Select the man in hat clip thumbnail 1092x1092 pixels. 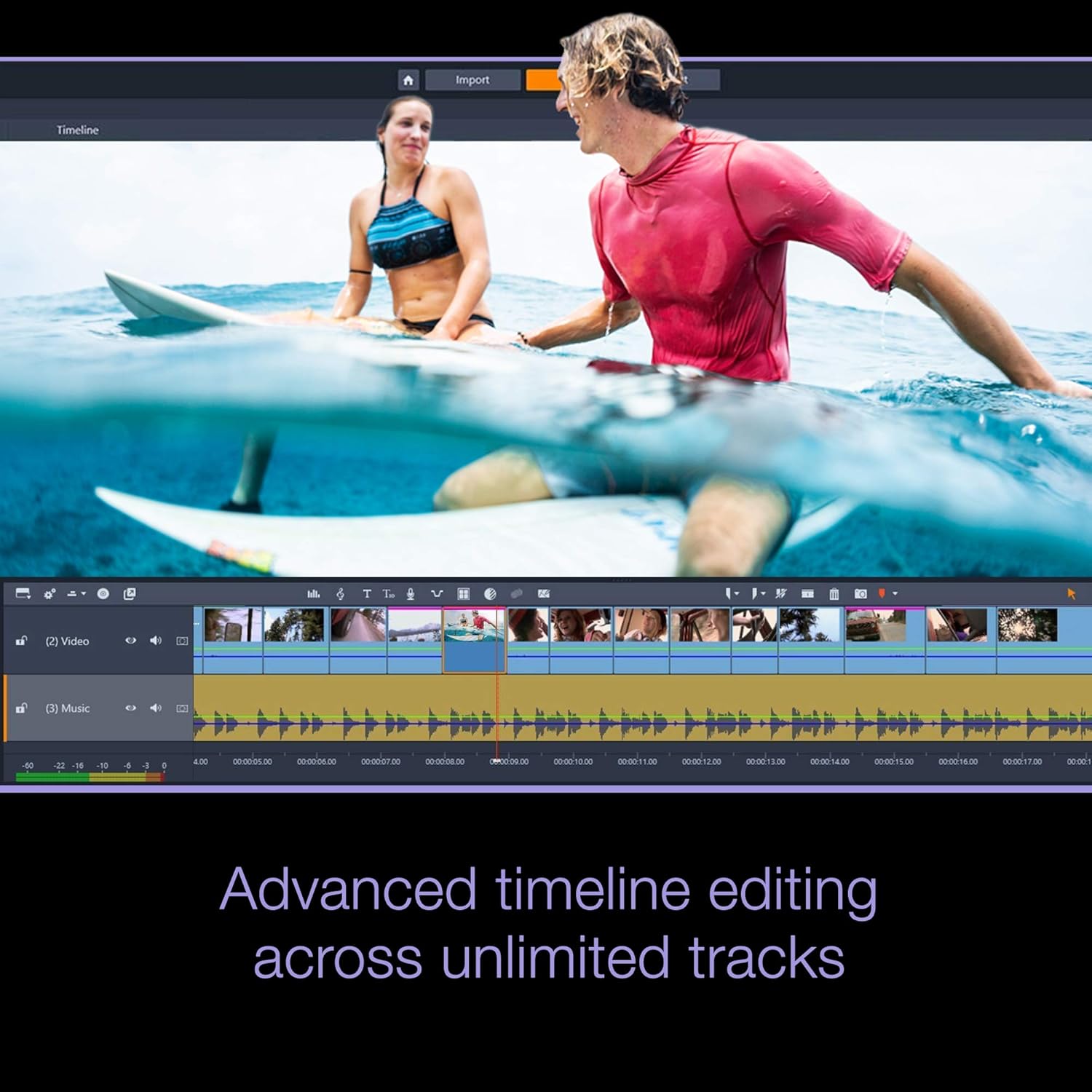click(x=641, y=625)
